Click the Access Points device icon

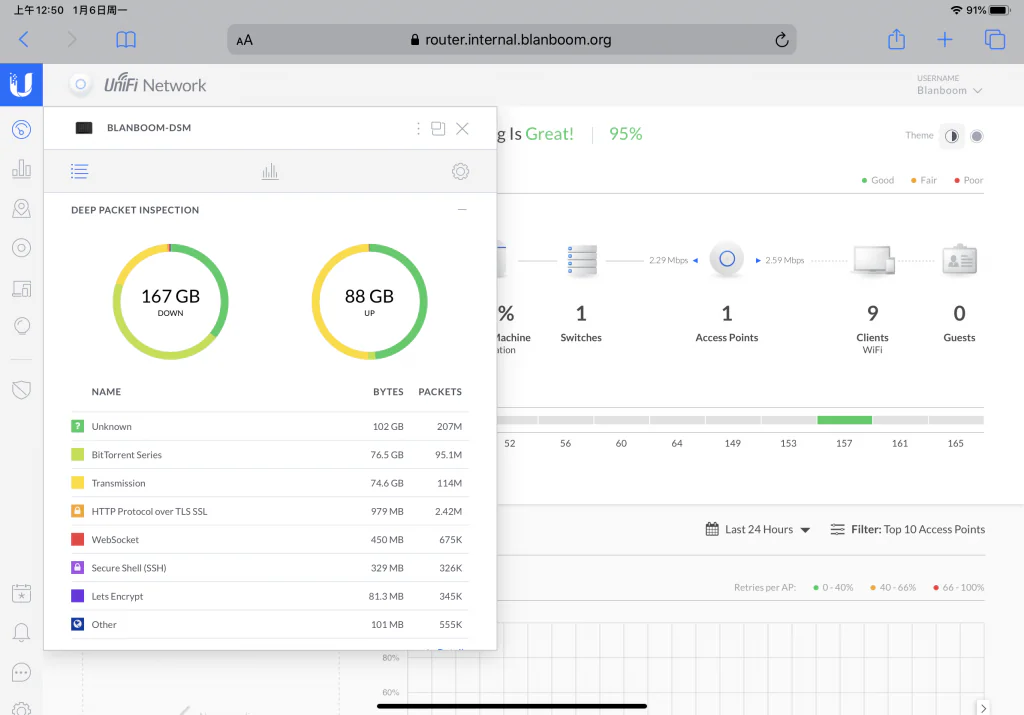(727, 260)
